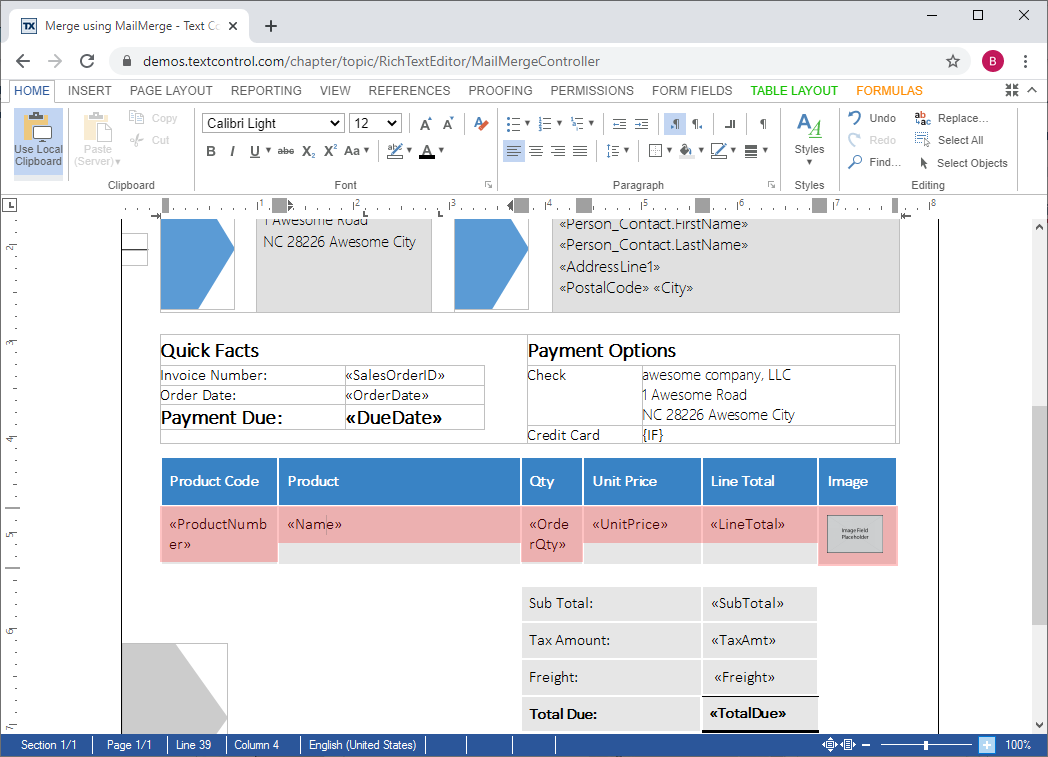This screenshot has width=1048, height=757.
Task: Open TABLE LAYOUT ribbon tab
Action: point(794,91)
